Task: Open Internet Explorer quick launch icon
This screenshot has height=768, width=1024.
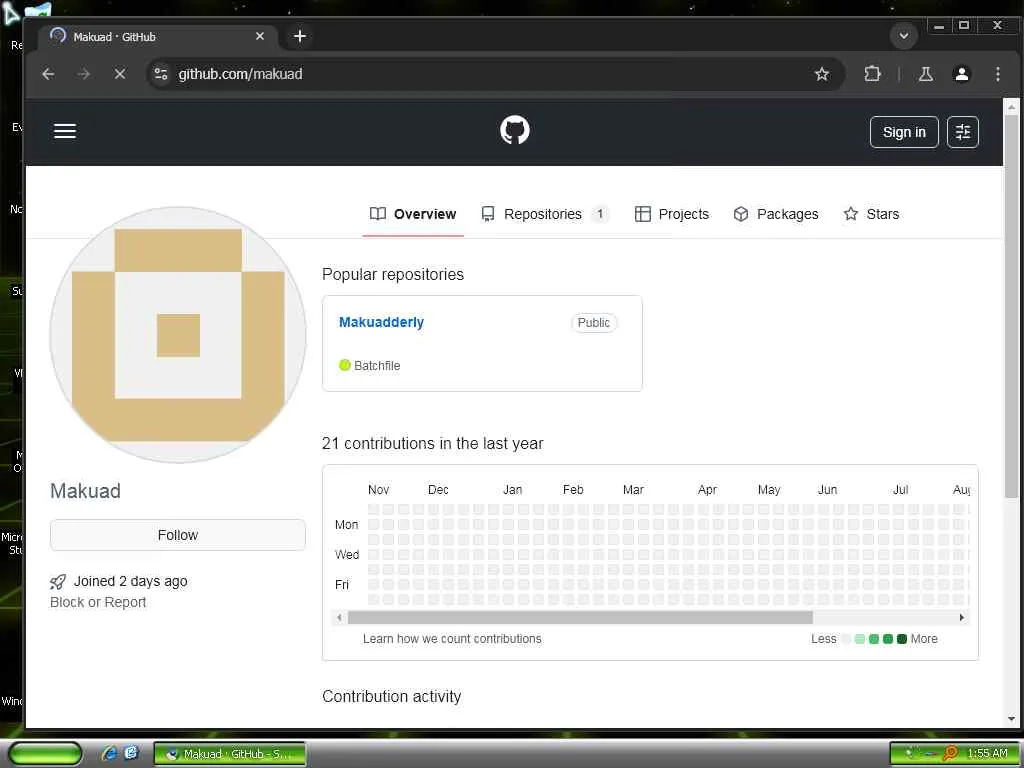Action: tap(109, 753)
